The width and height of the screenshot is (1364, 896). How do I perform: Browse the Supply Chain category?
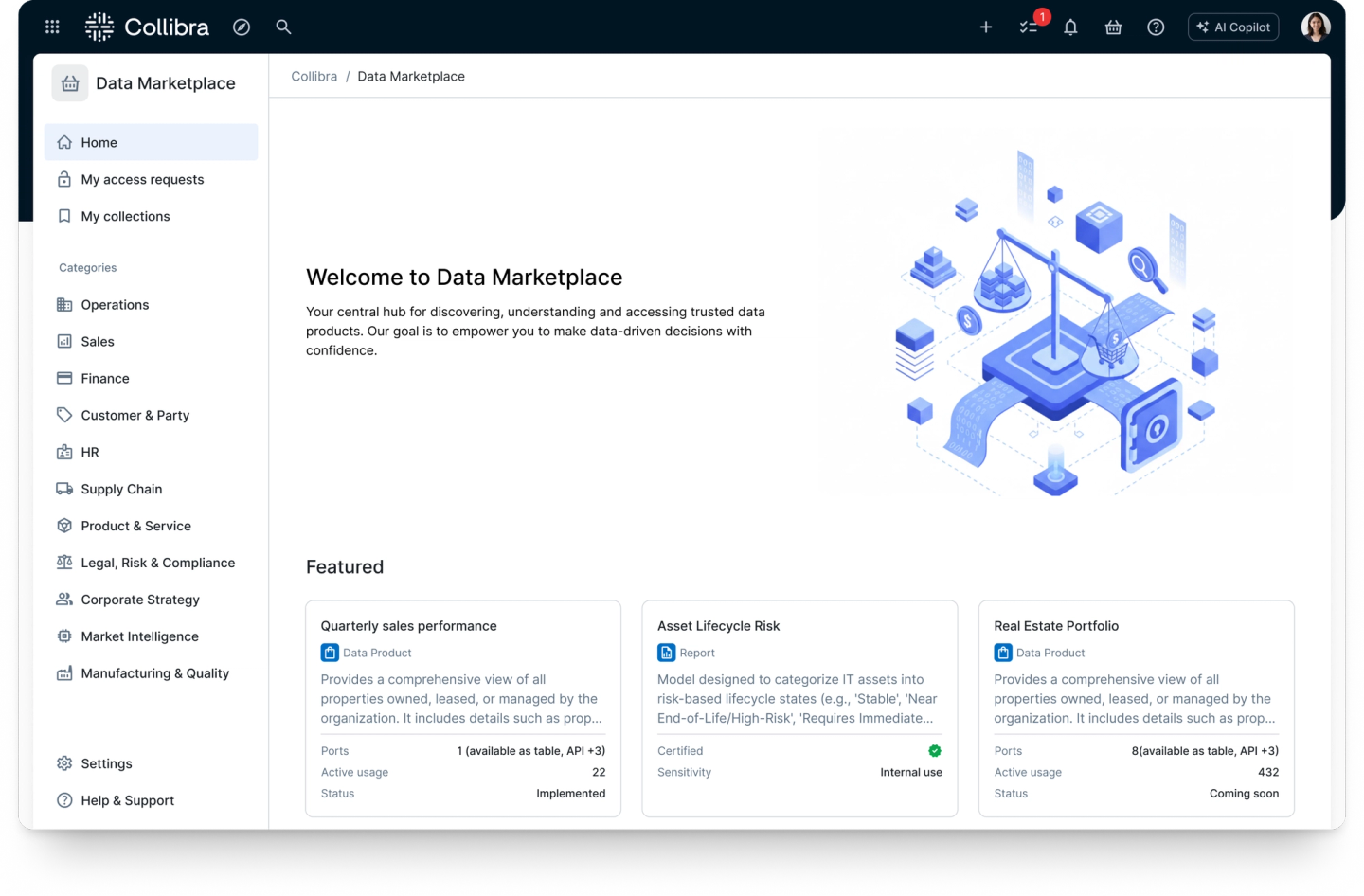[121, 490]
